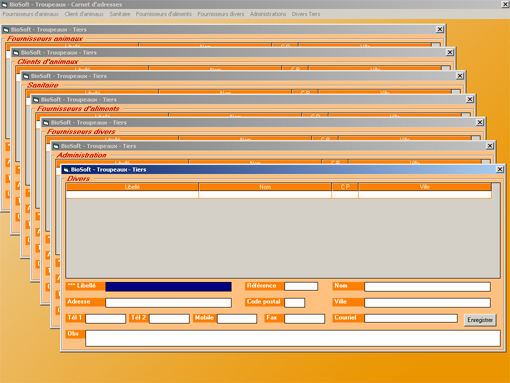Screen dimensions: 510x383
Task: Open the Fournisseurs d'animaux menu
Action: (x=31, y=14)
